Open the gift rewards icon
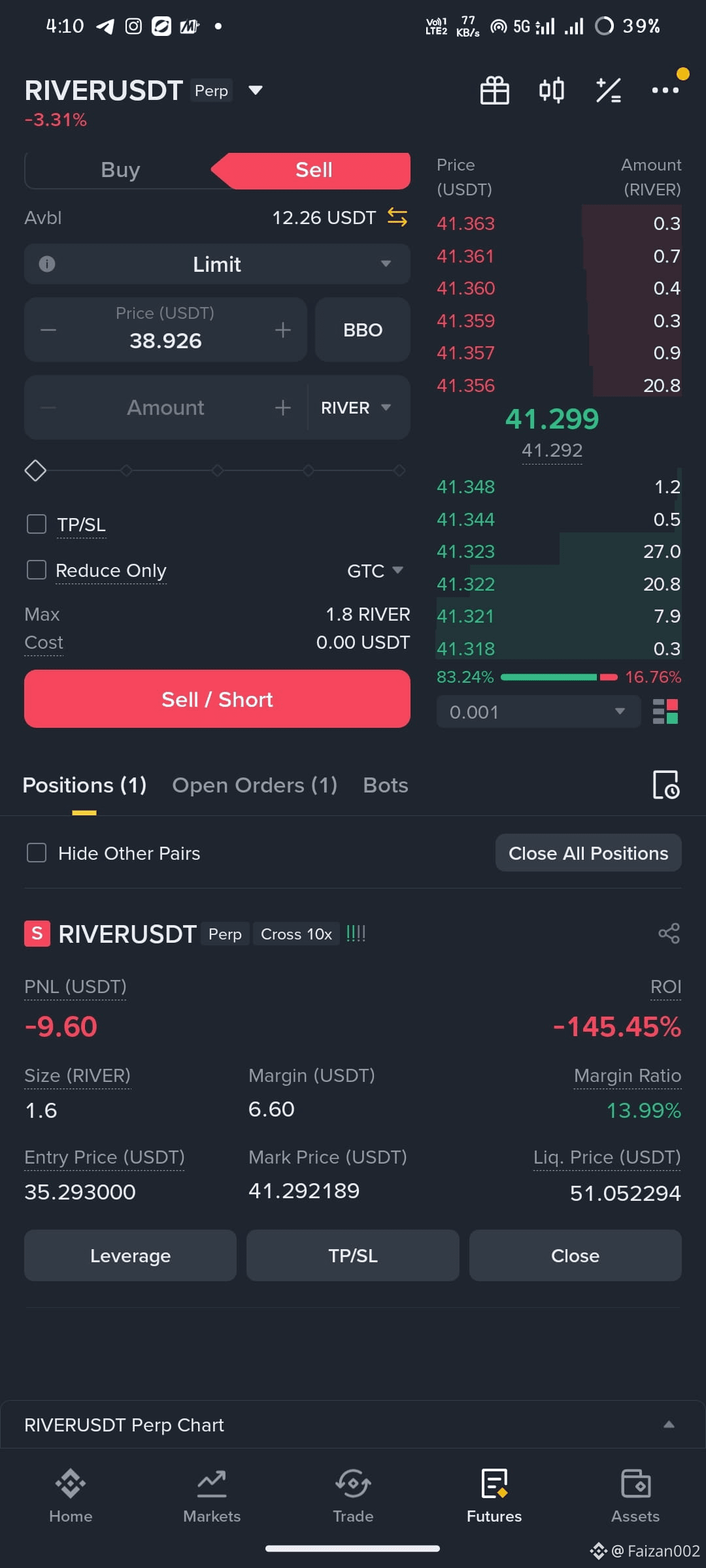 click(x=494, y=90)
